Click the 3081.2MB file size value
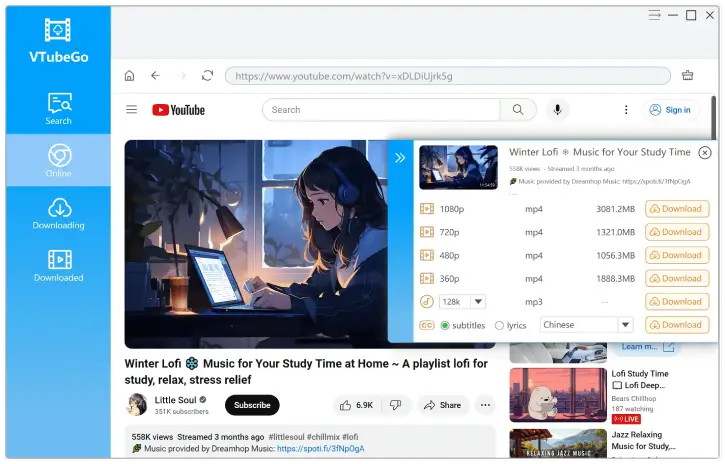This screenshot has height=464, width=725. click(615, 209)
